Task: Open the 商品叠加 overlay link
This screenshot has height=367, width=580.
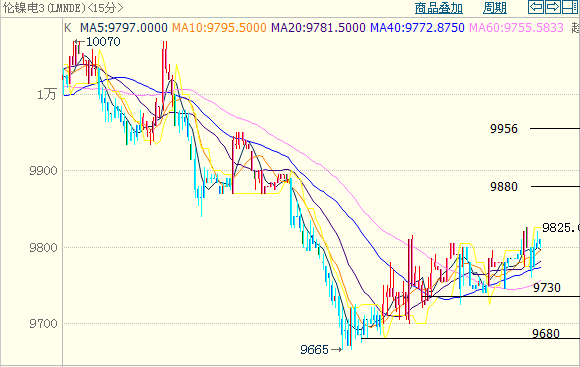Action: pyautogui.click(x=438, y=8)
